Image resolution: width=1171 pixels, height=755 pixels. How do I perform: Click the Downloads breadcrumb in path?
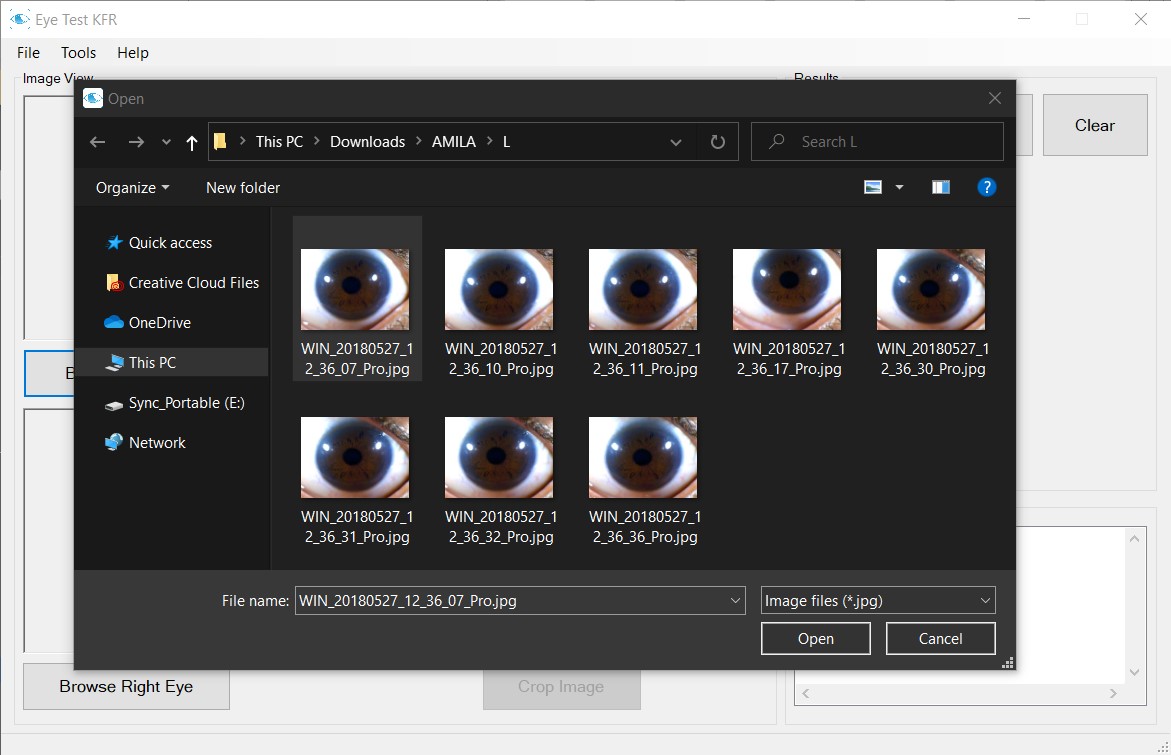coord(367,142)
